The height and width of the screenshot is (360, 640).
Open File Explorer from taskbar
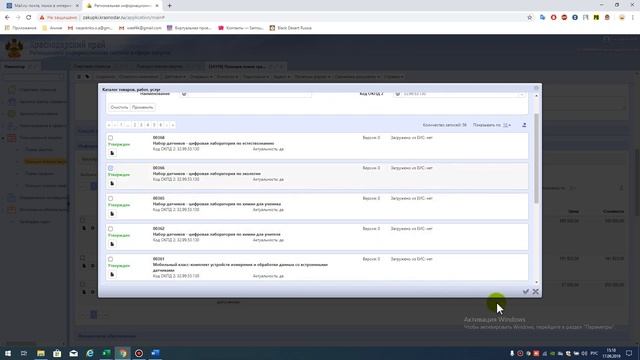point(40,353)
